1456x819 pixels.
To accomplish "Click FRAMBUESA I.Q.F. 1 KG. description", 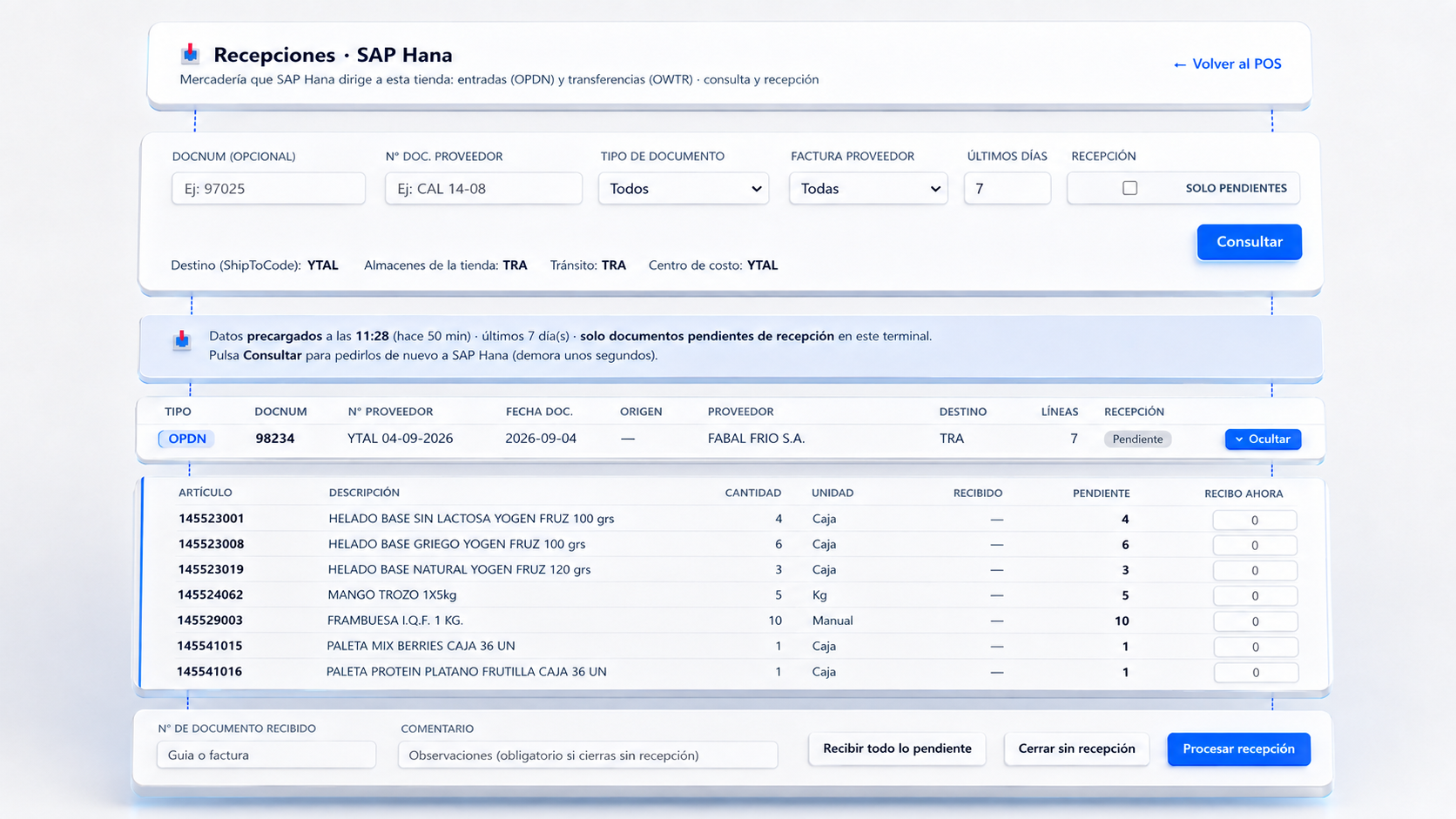I will tap(394, 621).
